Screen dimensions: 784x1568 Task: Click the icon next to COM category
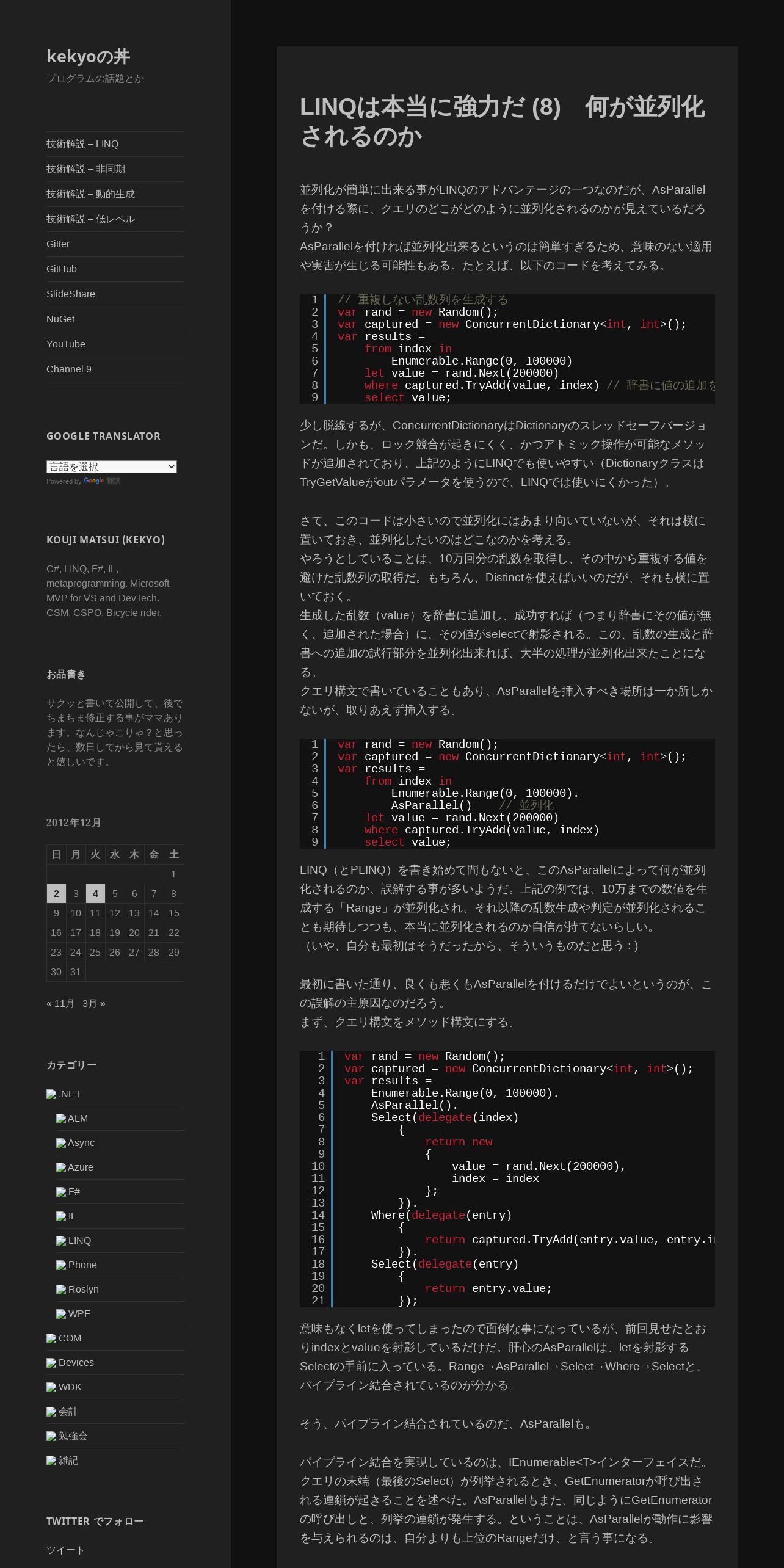(51, 1338)
